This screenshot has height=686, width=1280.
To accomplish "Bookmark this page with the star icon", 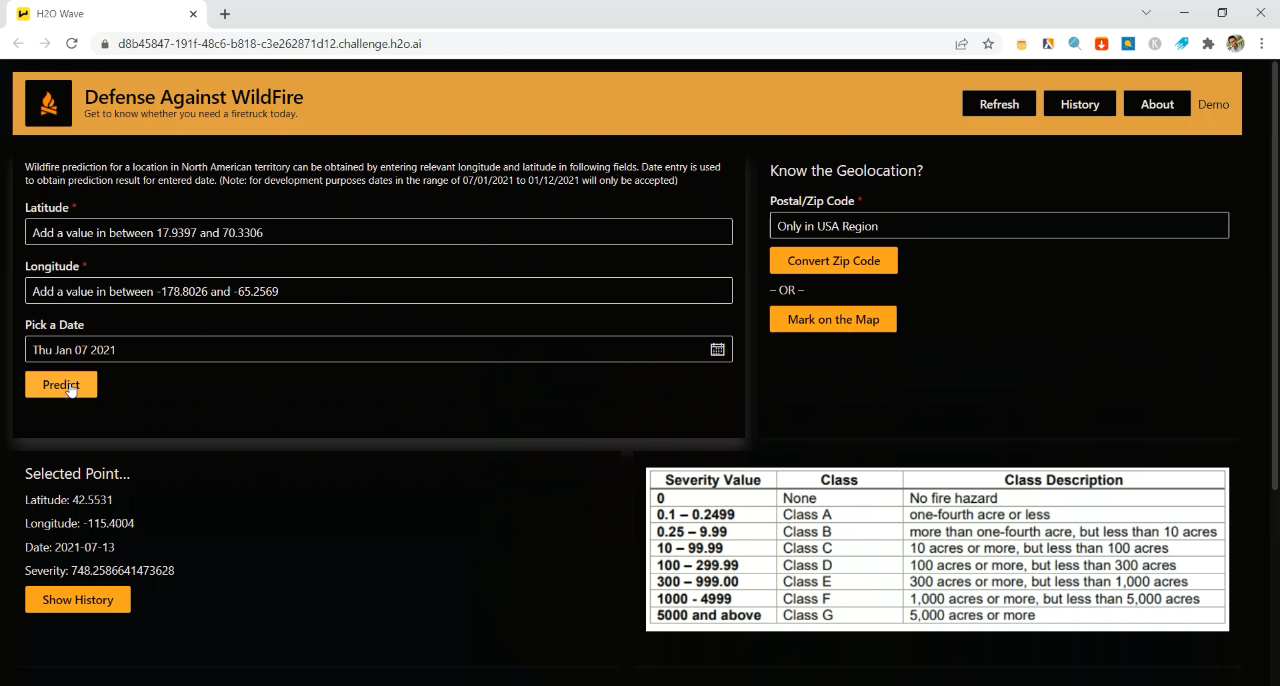I will [988, 44].
